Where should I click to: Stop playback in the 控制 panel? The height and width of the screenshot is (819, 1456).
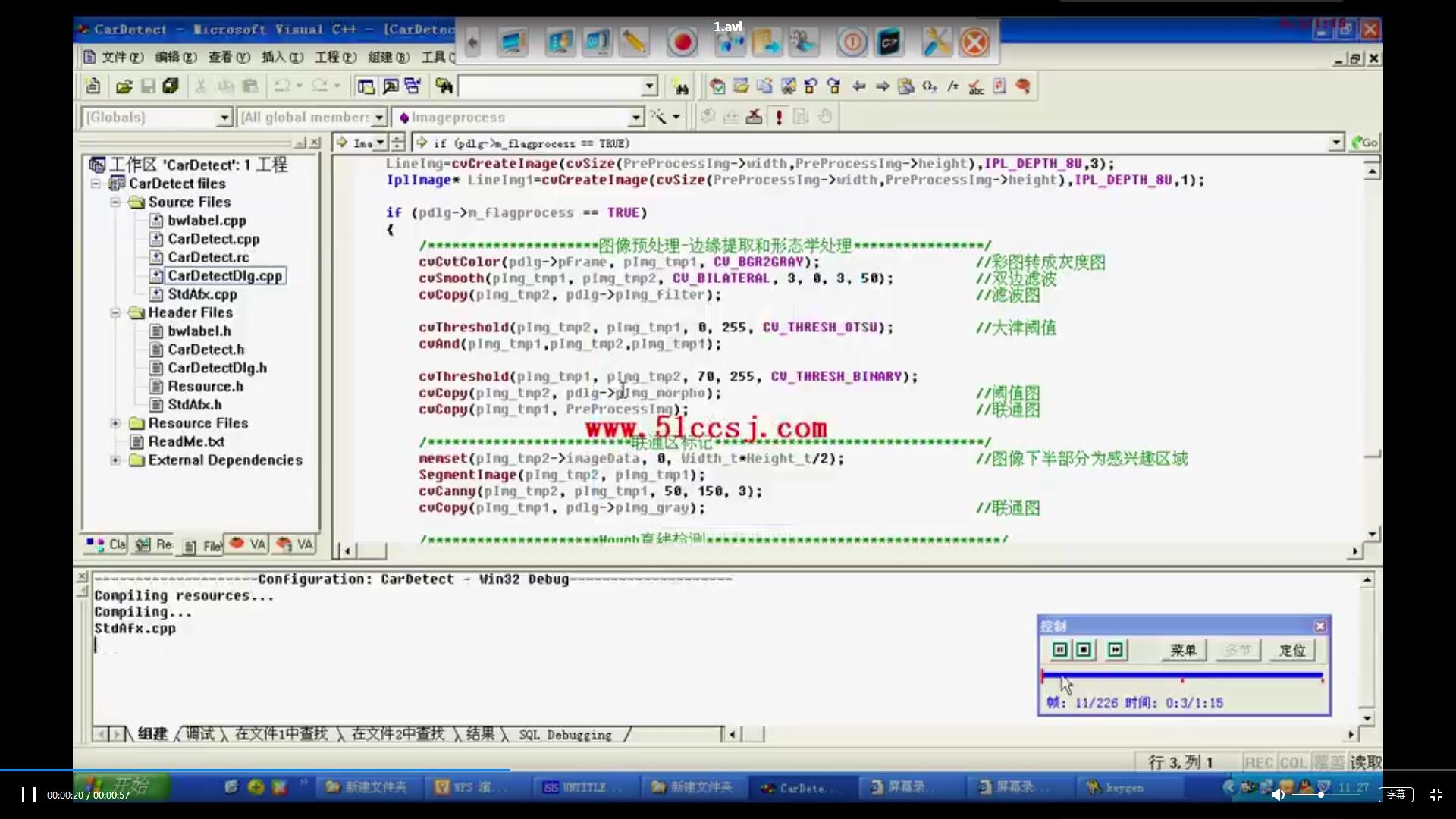pos(1084,650)
